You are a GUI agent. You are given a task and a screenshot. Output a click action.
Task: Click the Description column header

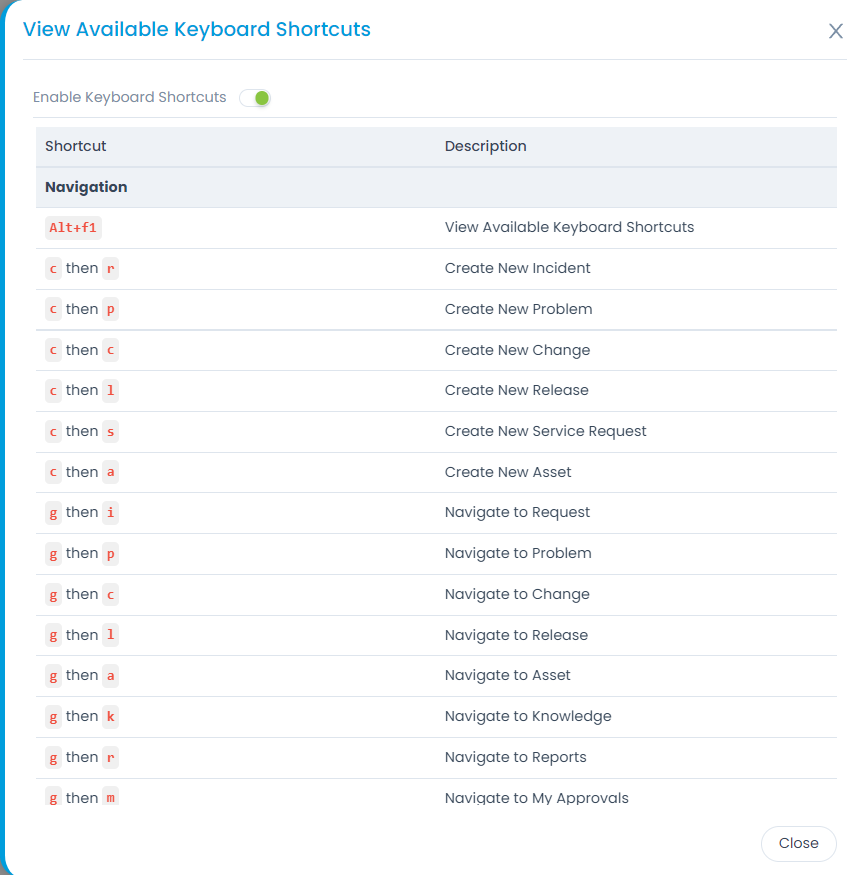[x=485, y=146]
